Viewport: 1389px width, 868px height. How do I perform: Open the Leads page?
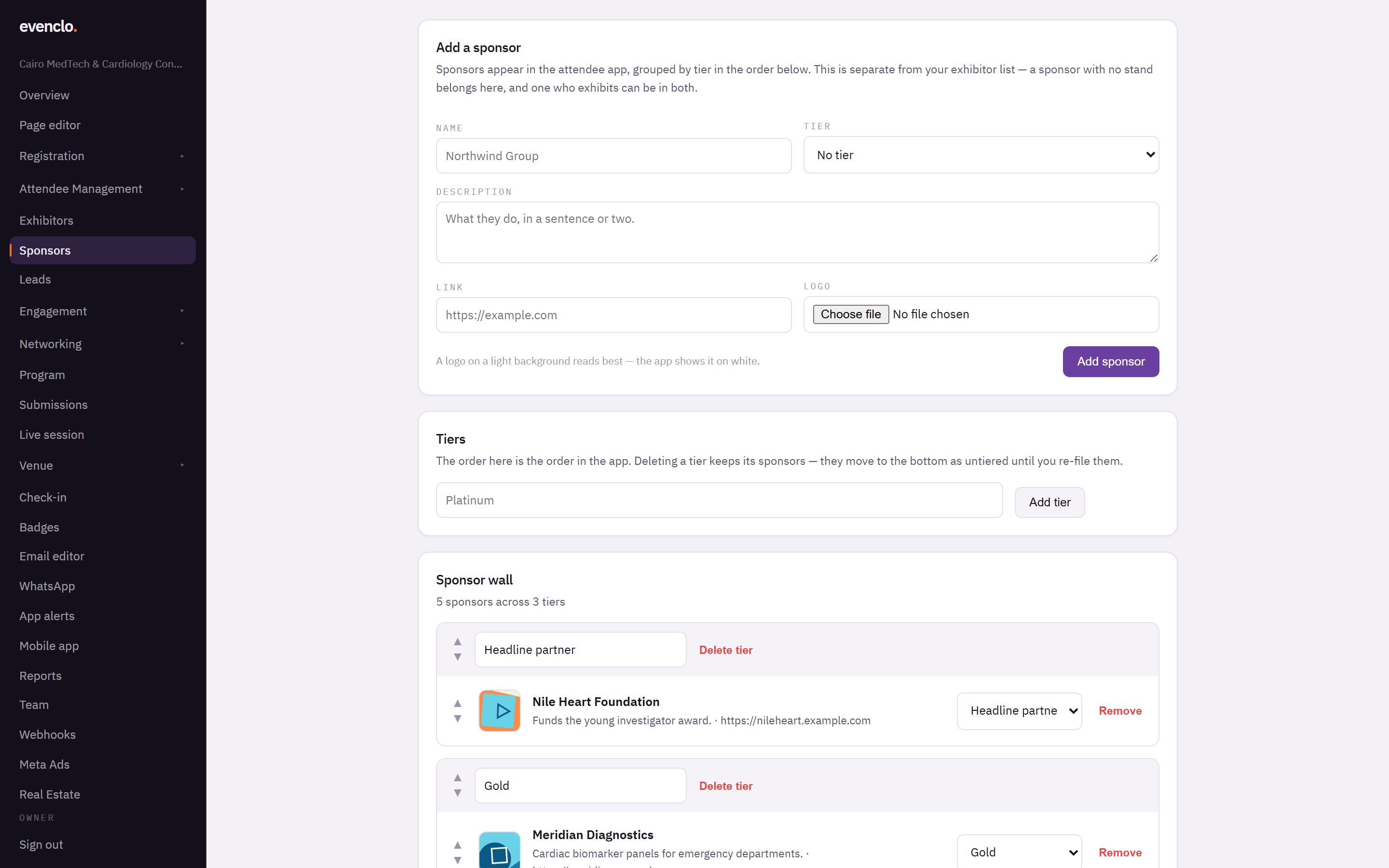35,280
